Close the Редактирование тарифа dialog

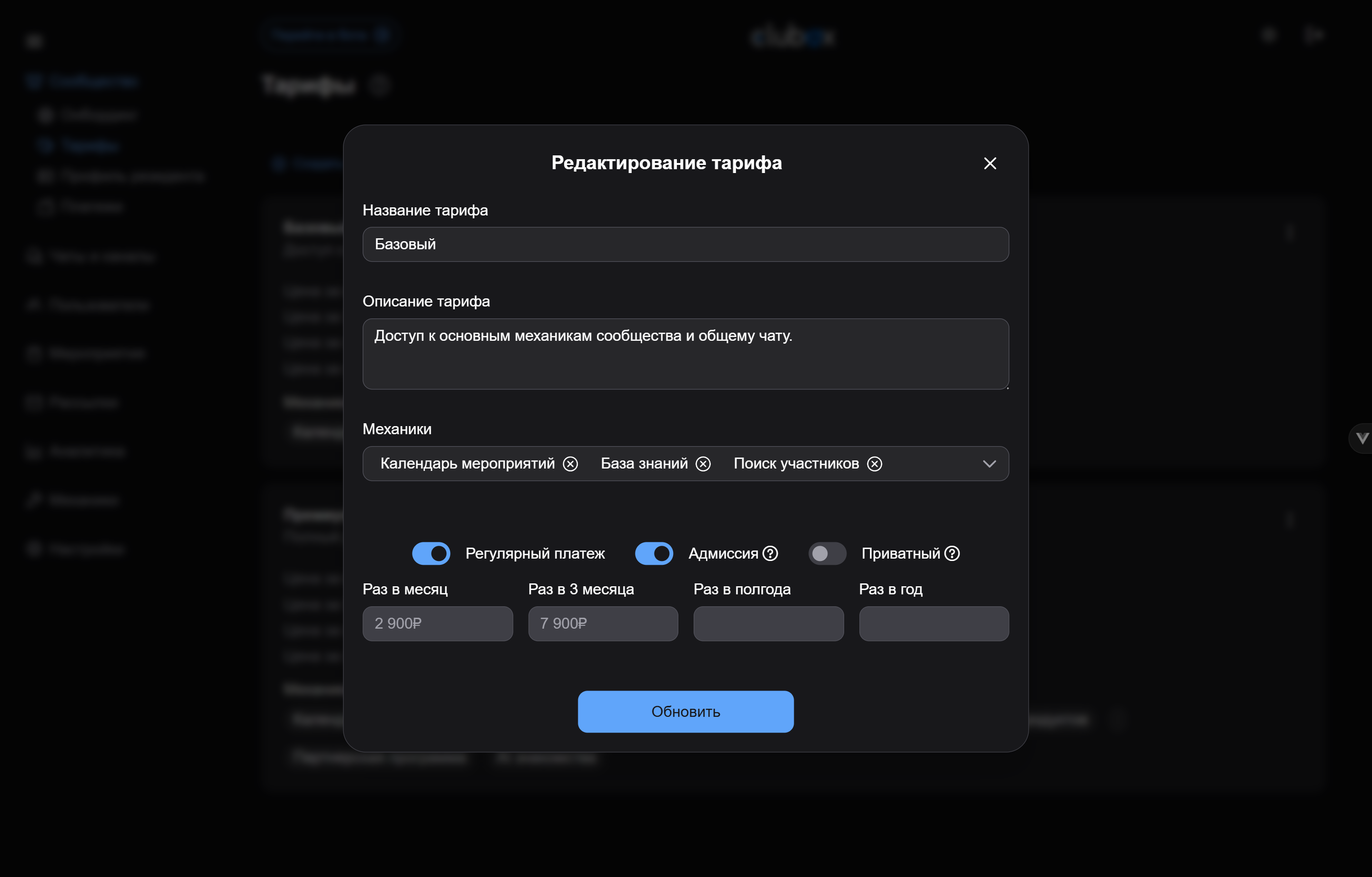(x=990, y=163)
